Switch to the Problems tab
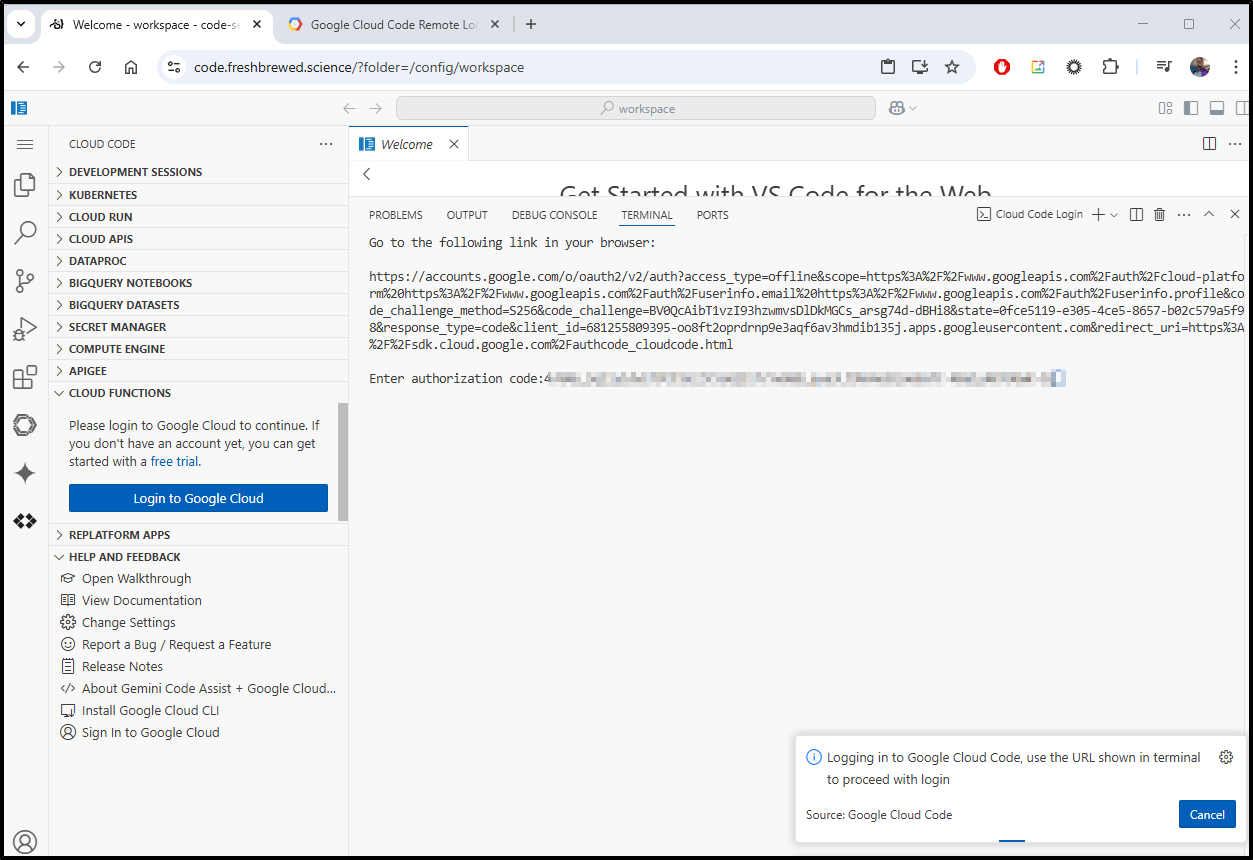1253x860 pixels. [396, 215]
